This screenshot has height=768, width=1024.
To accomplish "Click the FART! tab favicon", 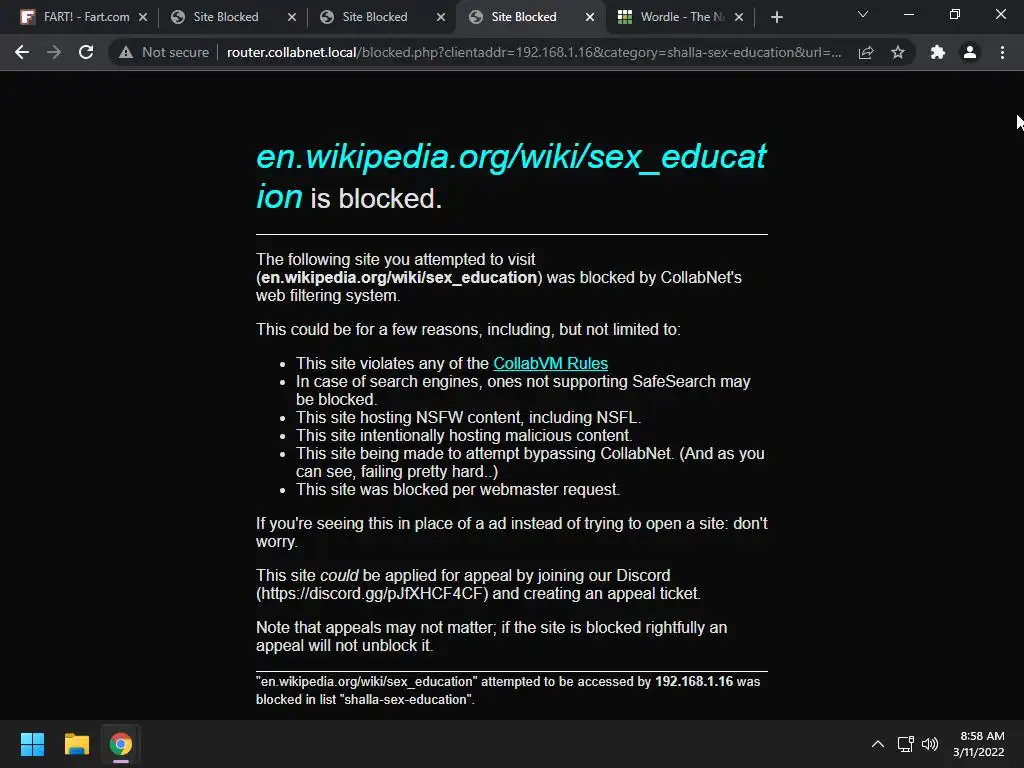I will [x=27, y=17].
